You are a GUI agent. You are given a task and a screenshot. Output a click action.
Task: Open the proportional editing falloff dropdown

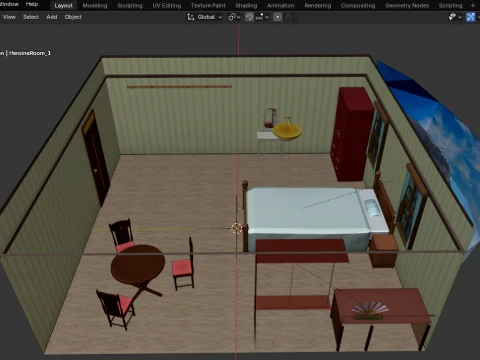(x=291, y=17)
